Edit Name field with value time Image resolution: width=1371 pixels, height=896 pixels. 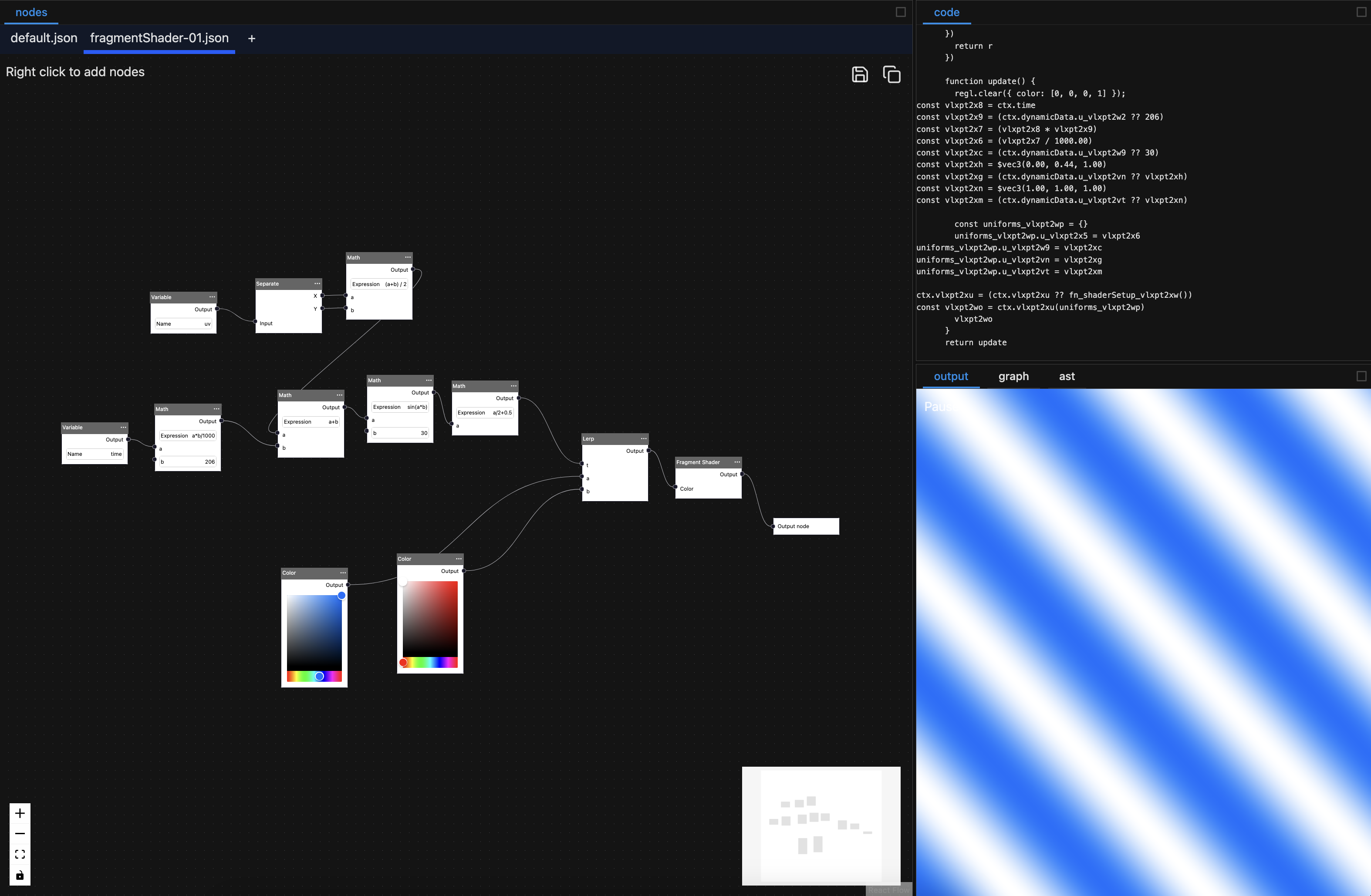[95, 454]
